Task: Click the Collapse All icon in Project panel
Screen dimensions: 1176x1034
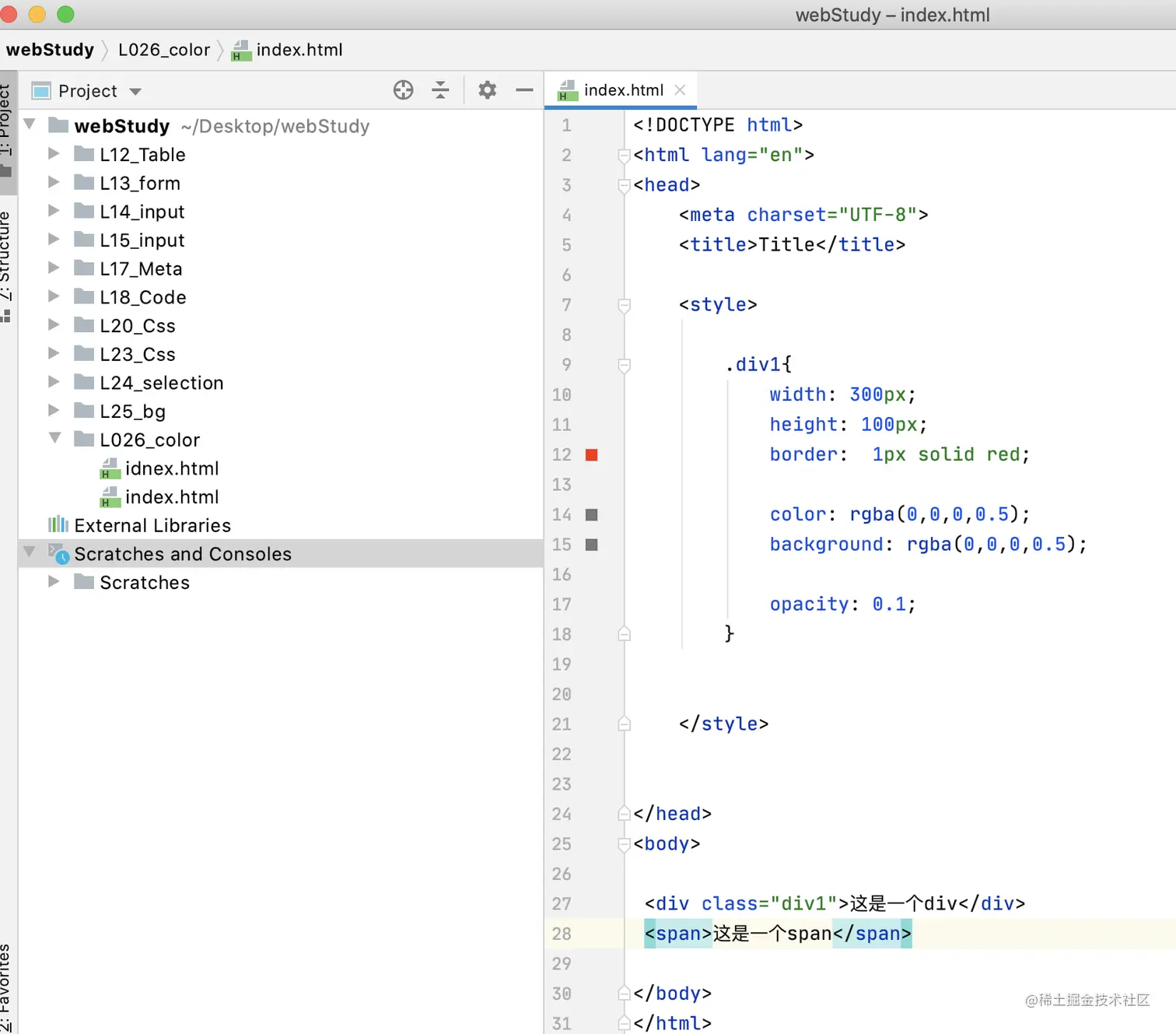Action: click(440, 90)
